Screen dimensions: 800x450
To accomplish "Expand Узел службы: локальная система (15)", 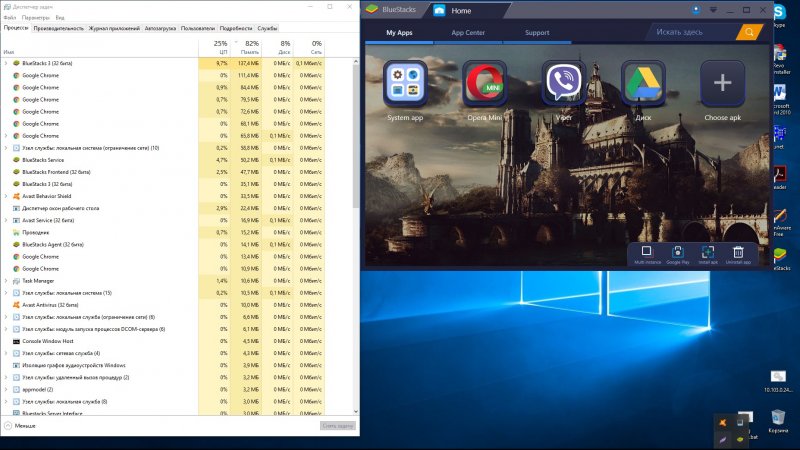I will (x=6, y=293).
